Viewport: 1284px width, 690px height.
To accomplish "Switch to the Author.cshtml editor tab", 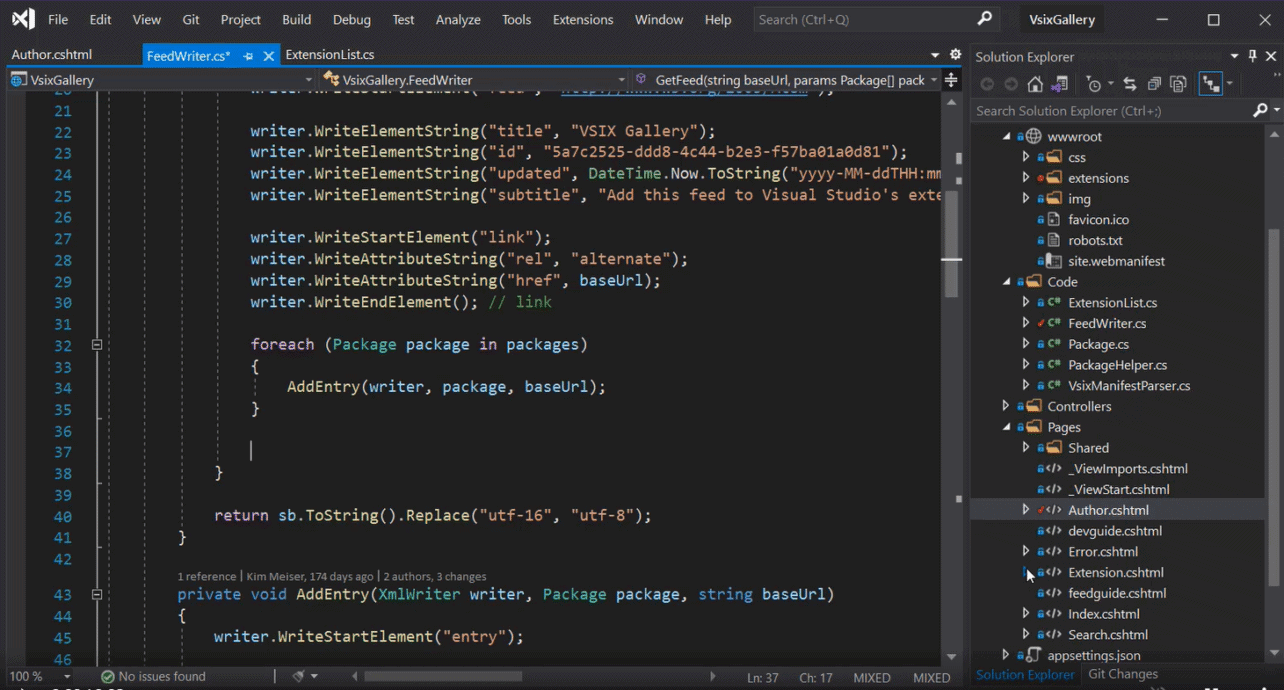I will (52, 55).
